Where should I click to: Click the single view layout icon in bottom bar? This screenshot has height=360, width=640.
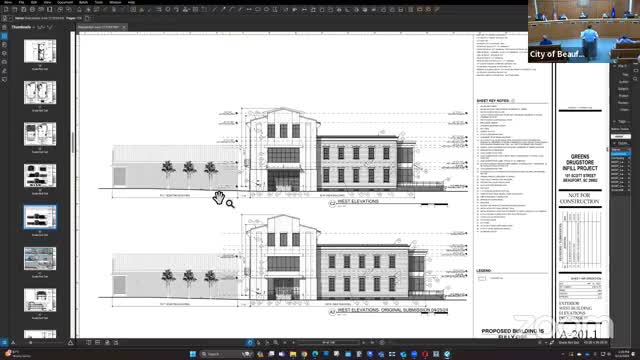(89, 343)
